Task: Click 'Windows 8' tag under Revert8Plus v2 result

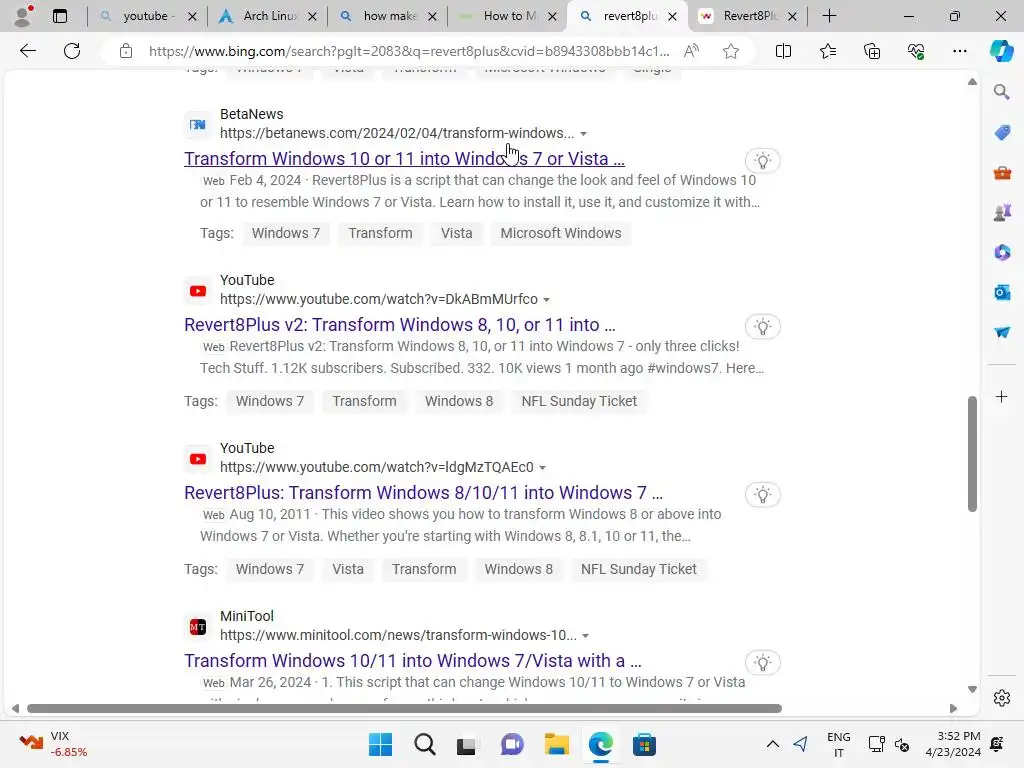Action: (458, 401)
